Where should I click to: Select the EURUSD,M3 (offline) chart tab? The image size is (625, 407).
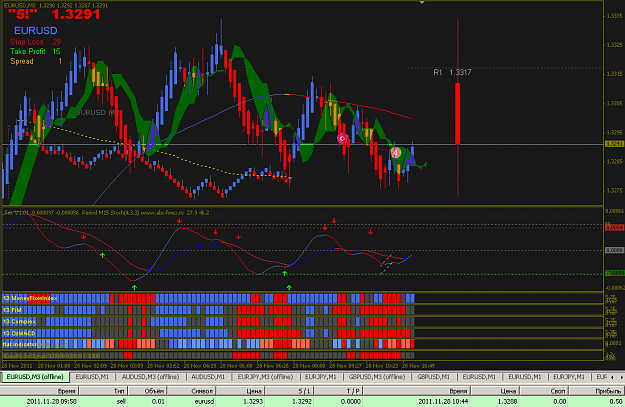pos(35,377)
